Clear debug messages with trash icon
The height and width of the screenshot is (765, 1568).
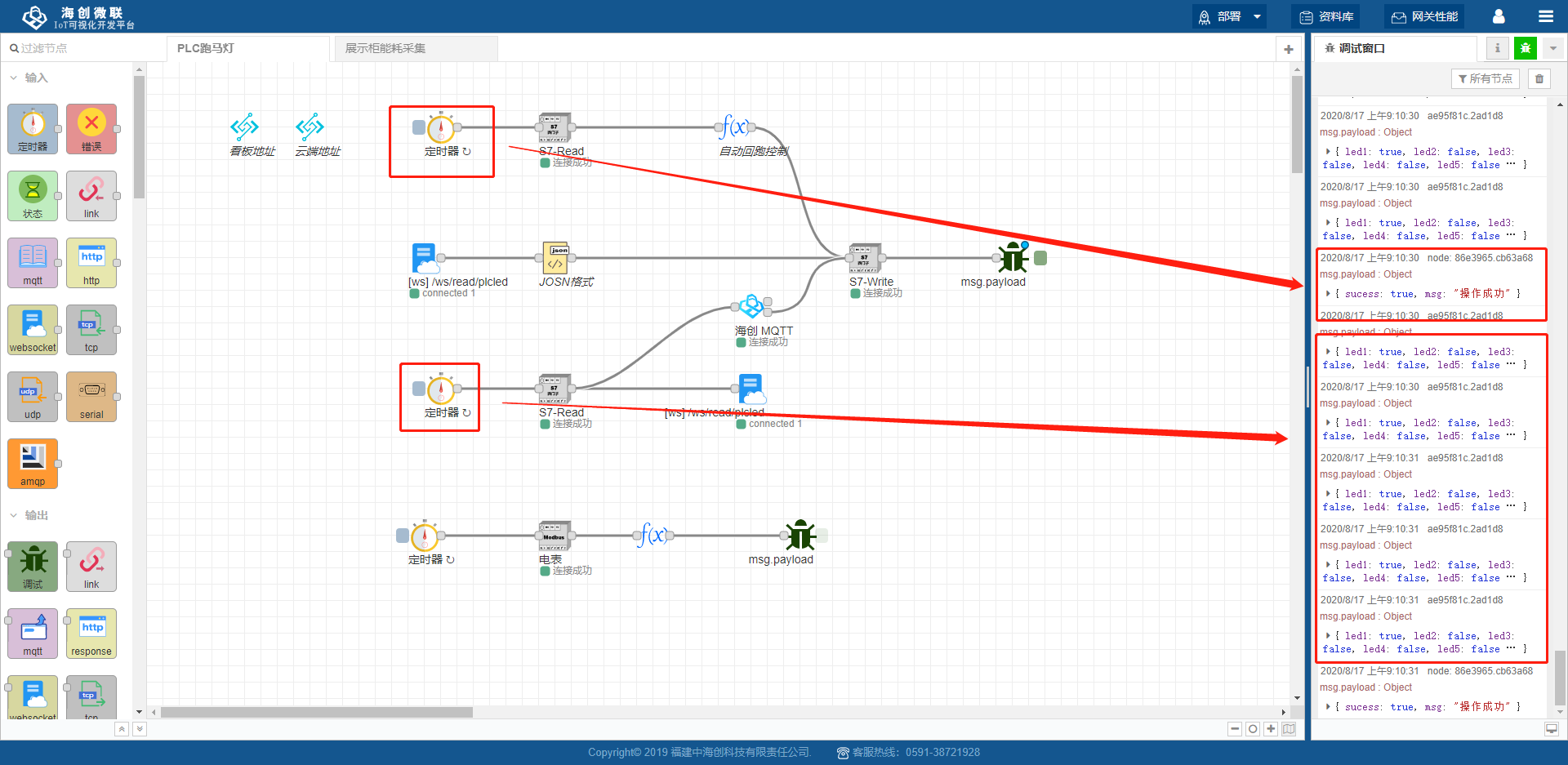pos(1539,78)
